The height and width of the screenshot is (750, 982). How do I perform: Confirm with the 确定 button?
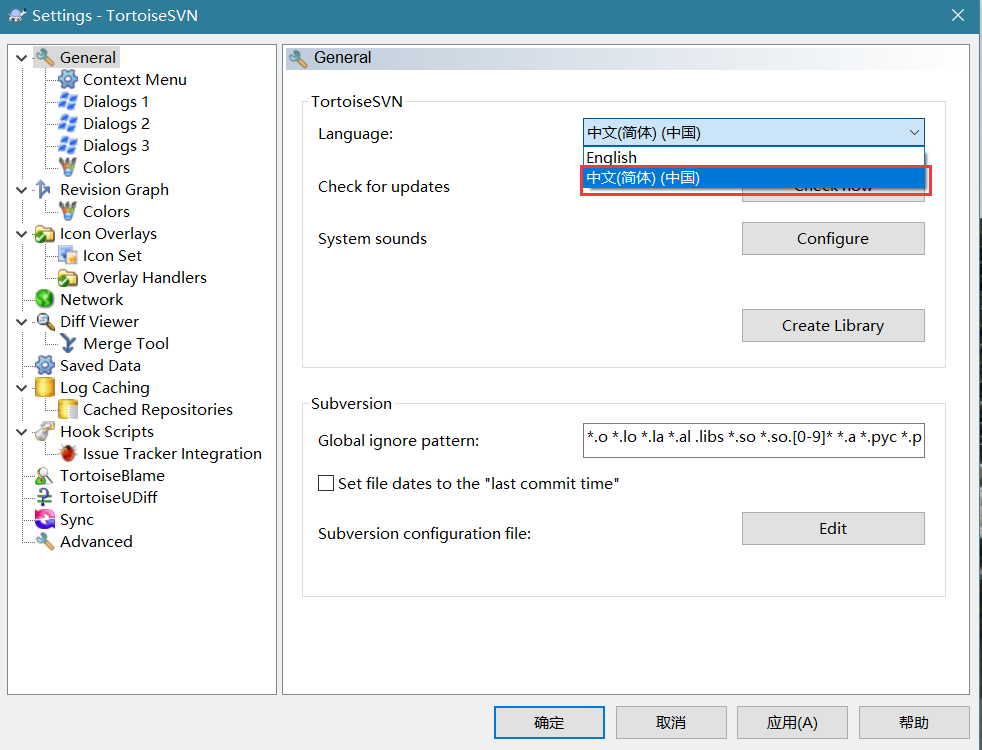point(549,722)
